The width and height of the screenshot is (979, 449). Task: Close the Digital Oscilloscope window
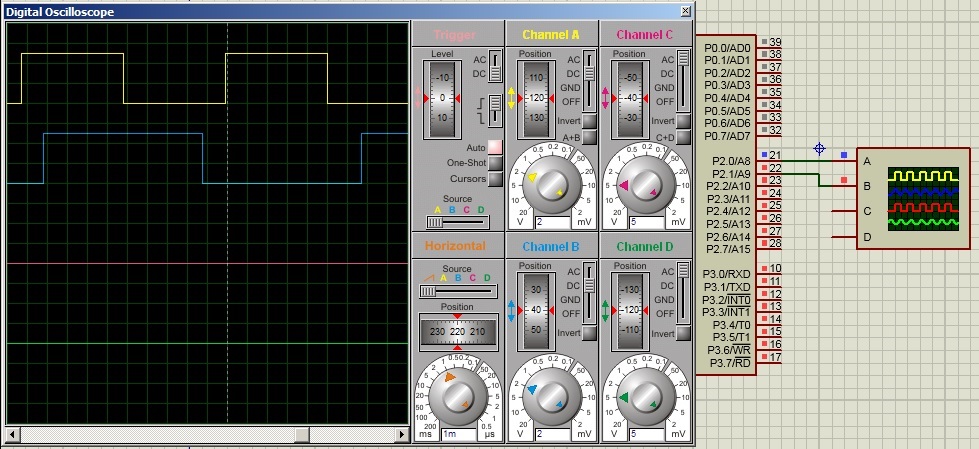tap(686, 11)
